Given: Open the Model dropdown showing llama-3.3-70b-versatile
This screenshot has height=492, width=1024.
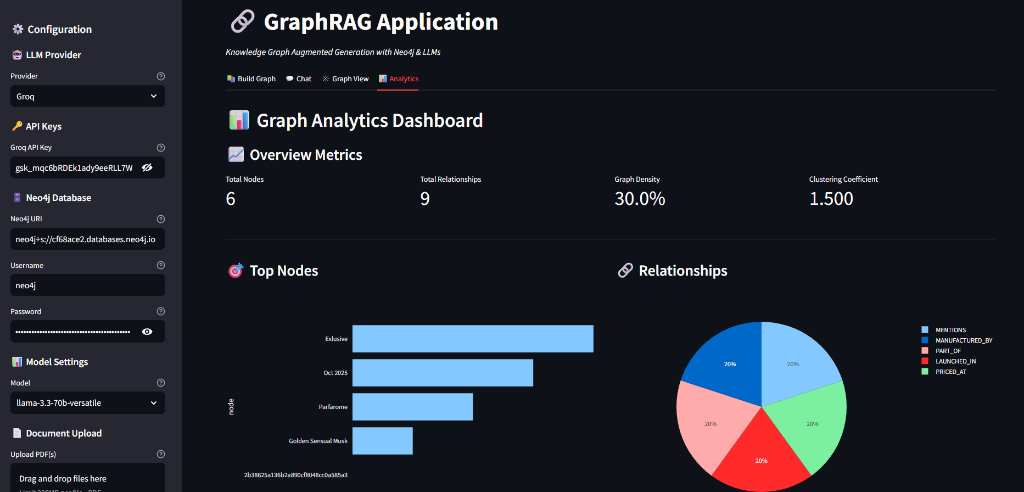Looking at the screenshot, I should click(x=88, y=402).
